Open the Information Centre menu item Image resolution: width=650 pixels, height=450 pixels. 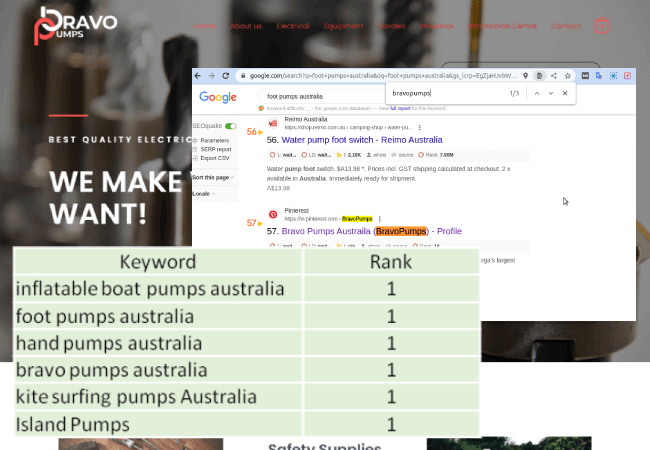[x=502, y=26]
